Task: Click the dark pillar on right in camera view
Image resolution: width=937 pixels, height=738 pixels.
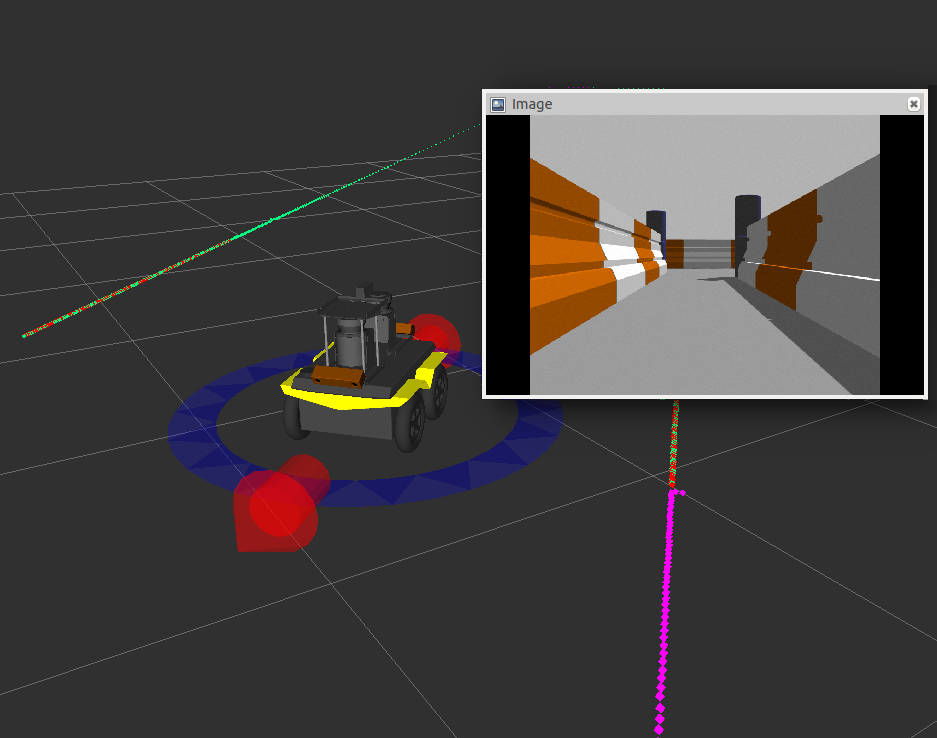Action: click(748, 225)
